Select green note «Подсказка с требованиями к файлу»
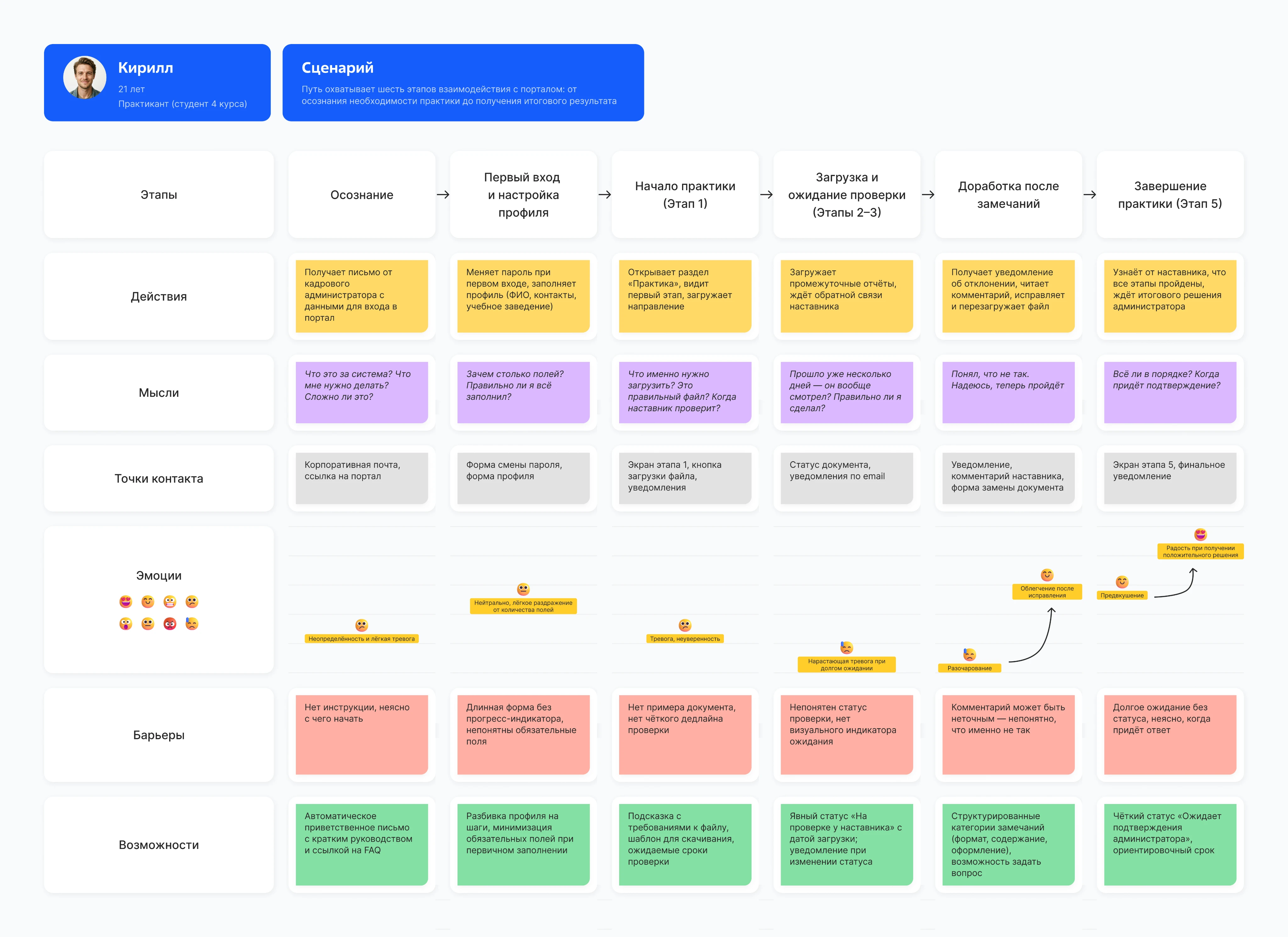 (x=685, y=845)
